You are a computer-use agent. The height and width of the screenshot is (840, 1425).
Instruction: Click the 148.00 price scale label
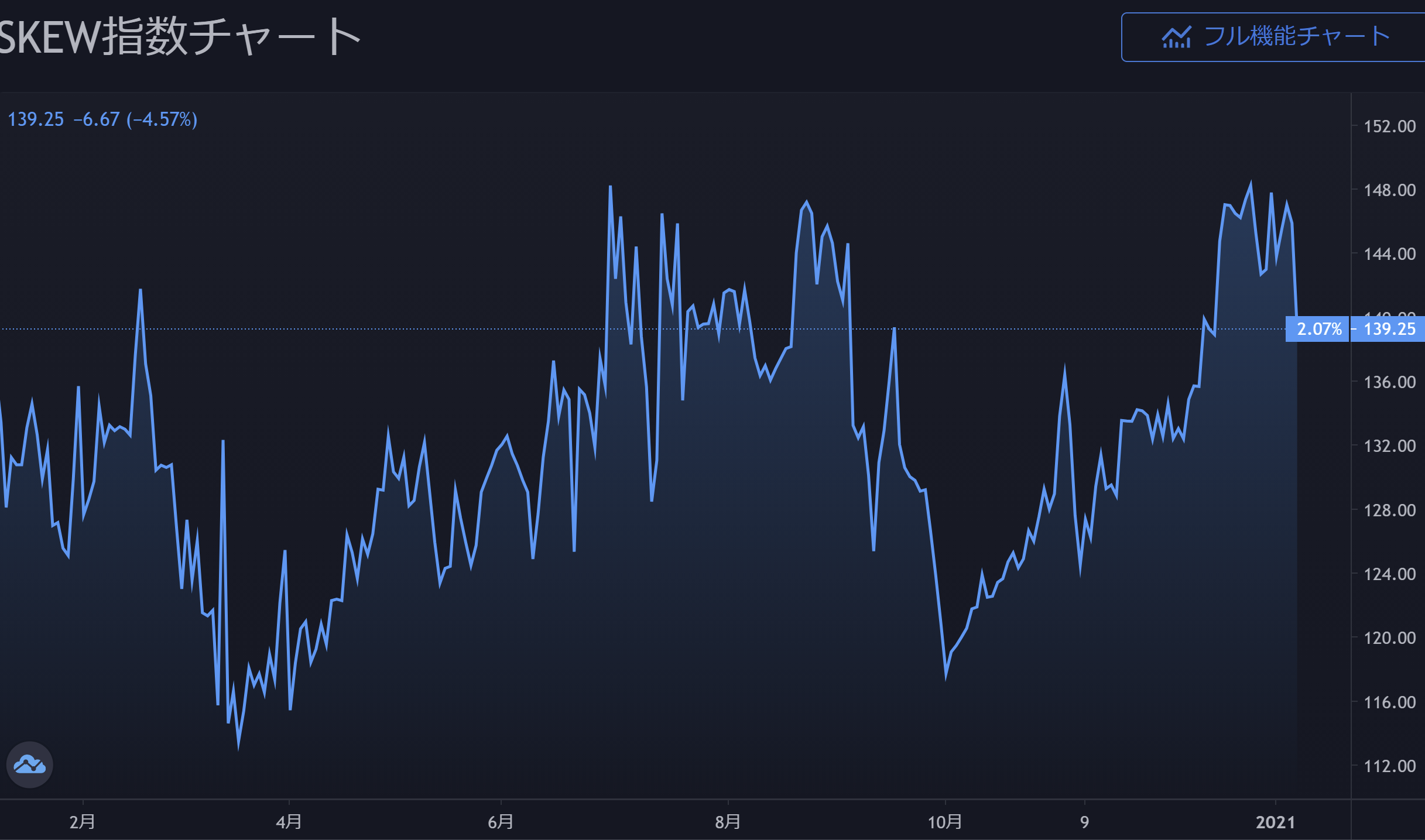pos(1389,190)
